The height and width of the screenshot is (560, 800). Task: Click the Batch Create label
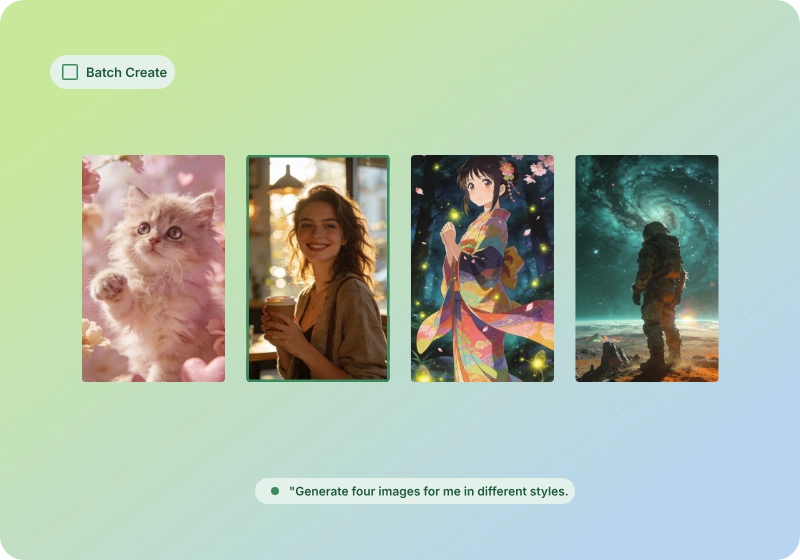click(x=126, y=72)
